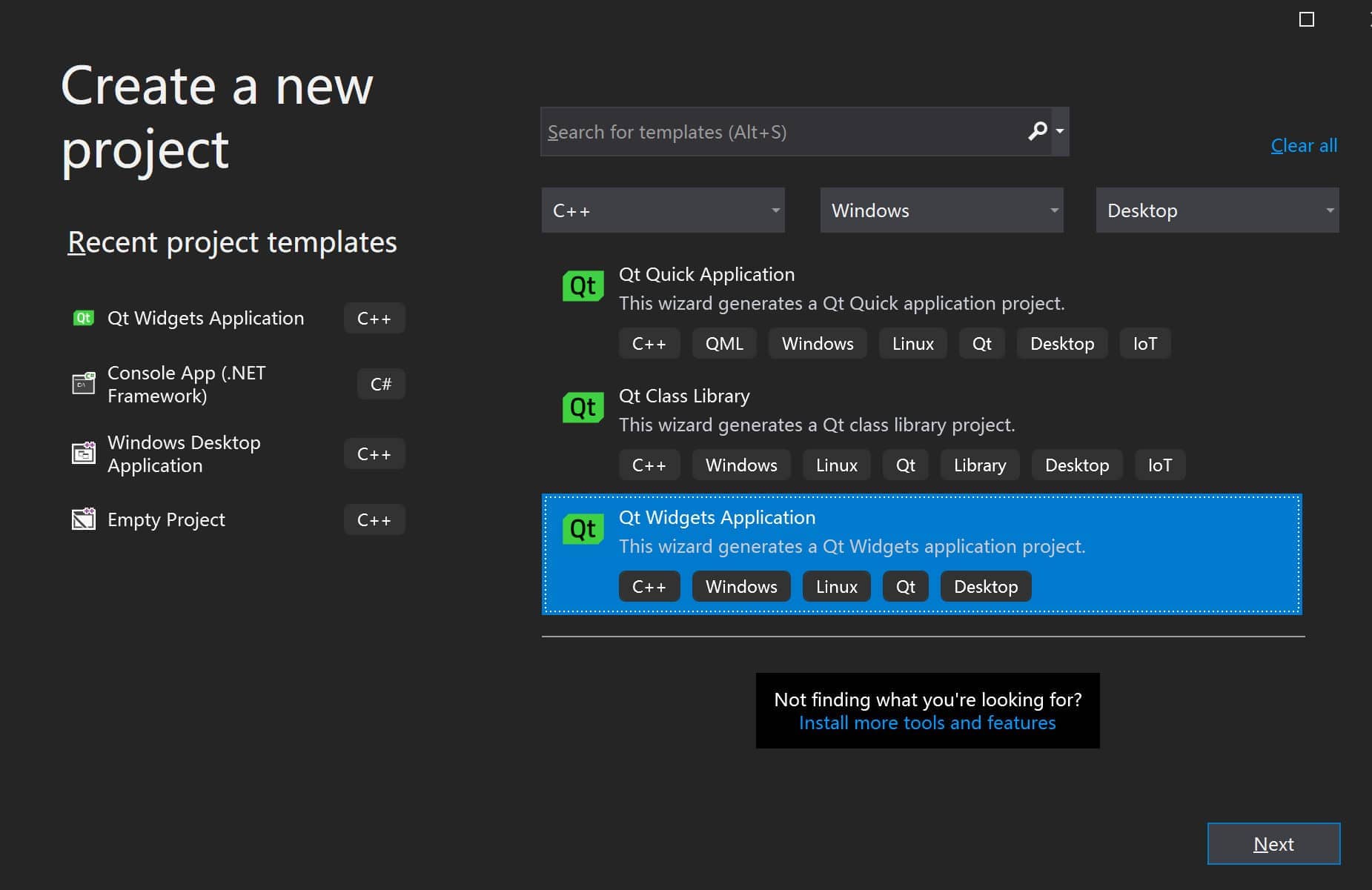This screenshot has width=1372, height=890.
Task: Open Install more tools and features link
Action: tap(927, 723)
